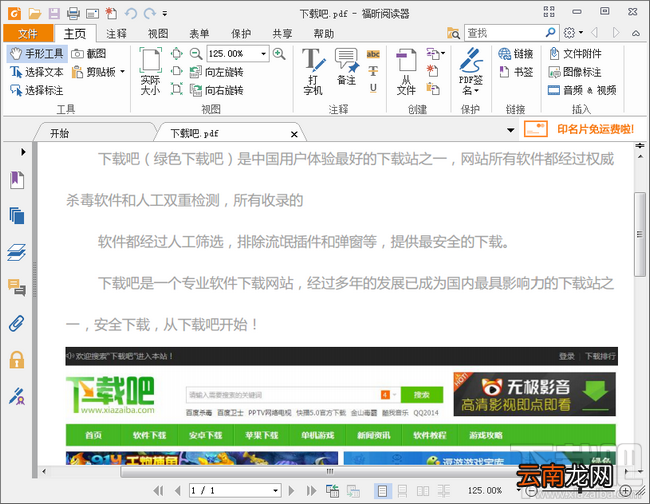Click the zoom in magnifier icon in ribbon
This screenshot has height=504, width=650.
coord(279,54)
